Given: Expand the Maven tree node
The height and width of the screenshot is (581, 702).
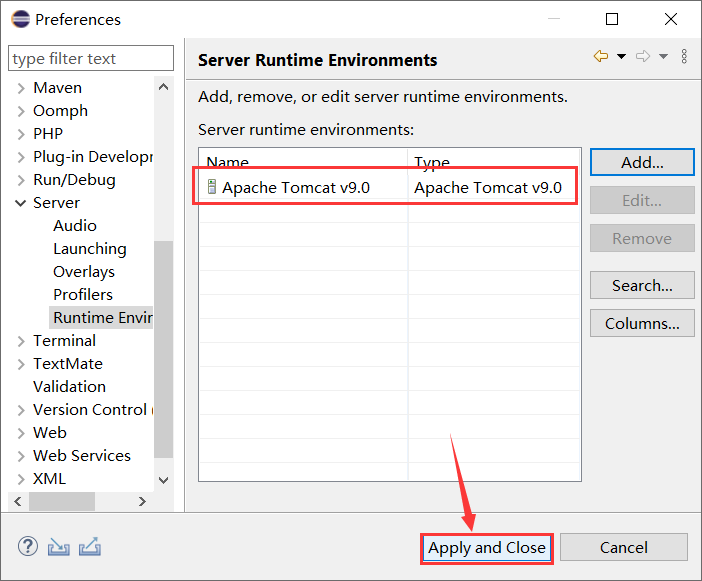Looking at the screenshot, I should pyautogui.click(x=21, y=88).
